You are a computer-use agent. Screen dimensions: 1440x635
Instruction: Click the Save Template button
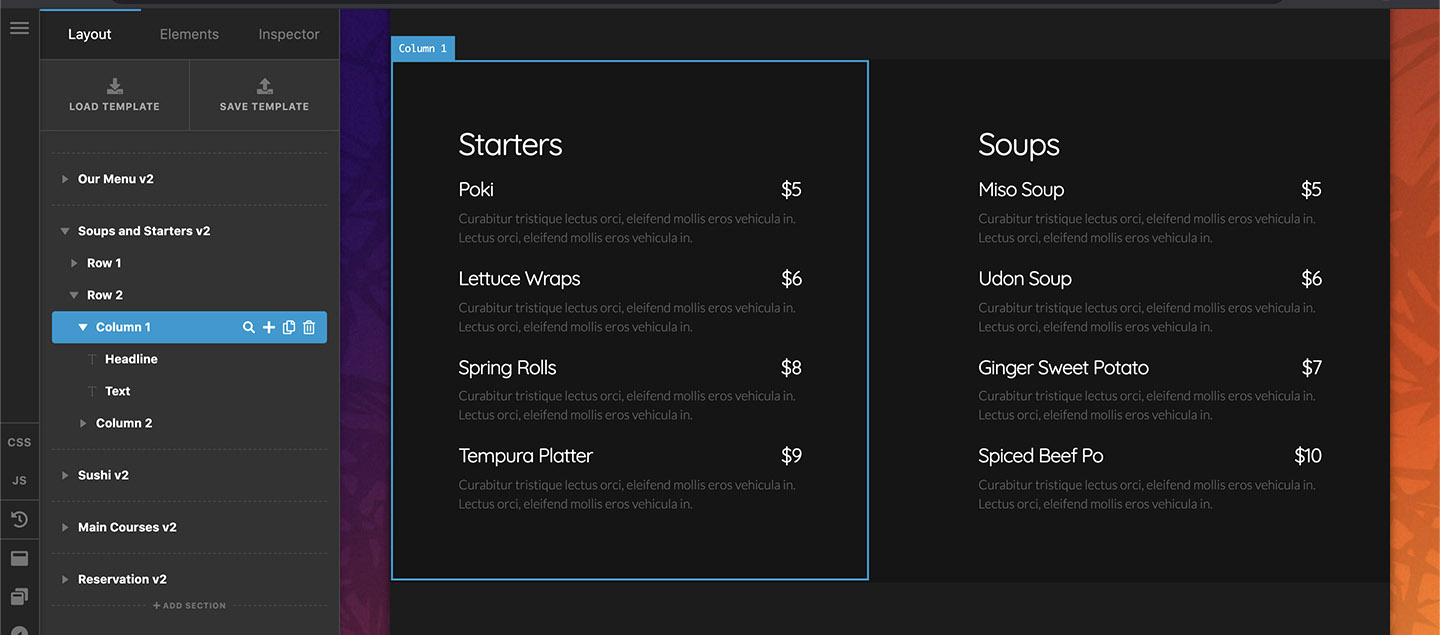[x=264, y=94]
